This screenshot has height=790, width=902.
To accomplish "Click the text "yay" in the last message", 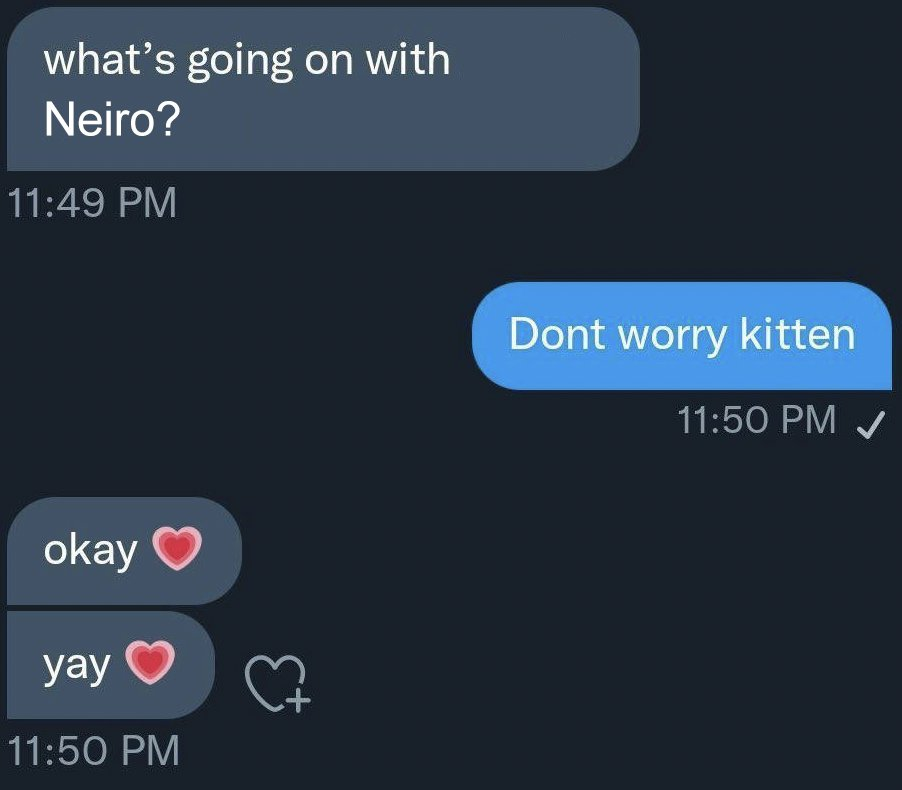I will point(76,666).
